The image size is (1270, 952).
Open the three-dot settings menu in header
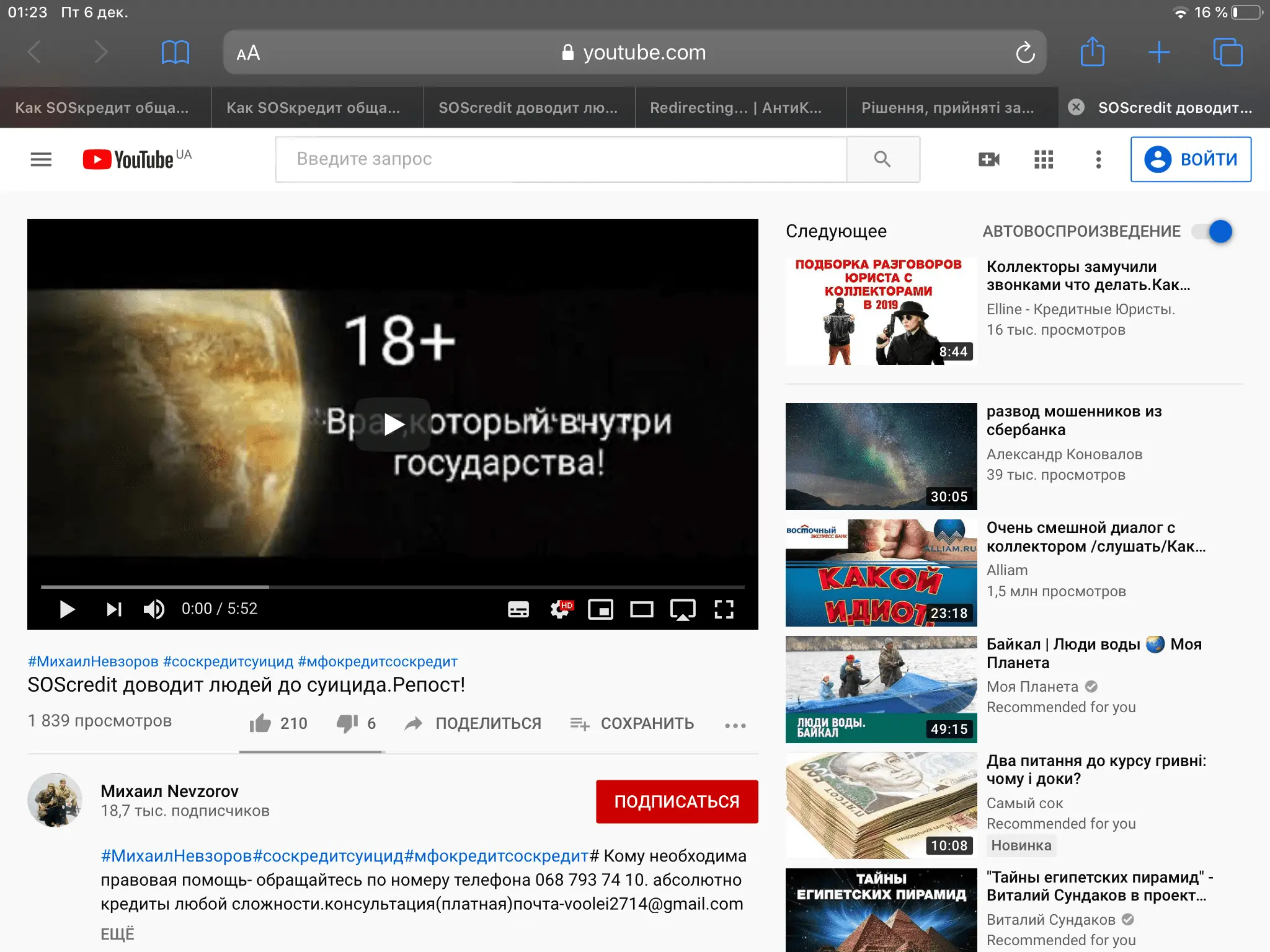pos(1098,159)
